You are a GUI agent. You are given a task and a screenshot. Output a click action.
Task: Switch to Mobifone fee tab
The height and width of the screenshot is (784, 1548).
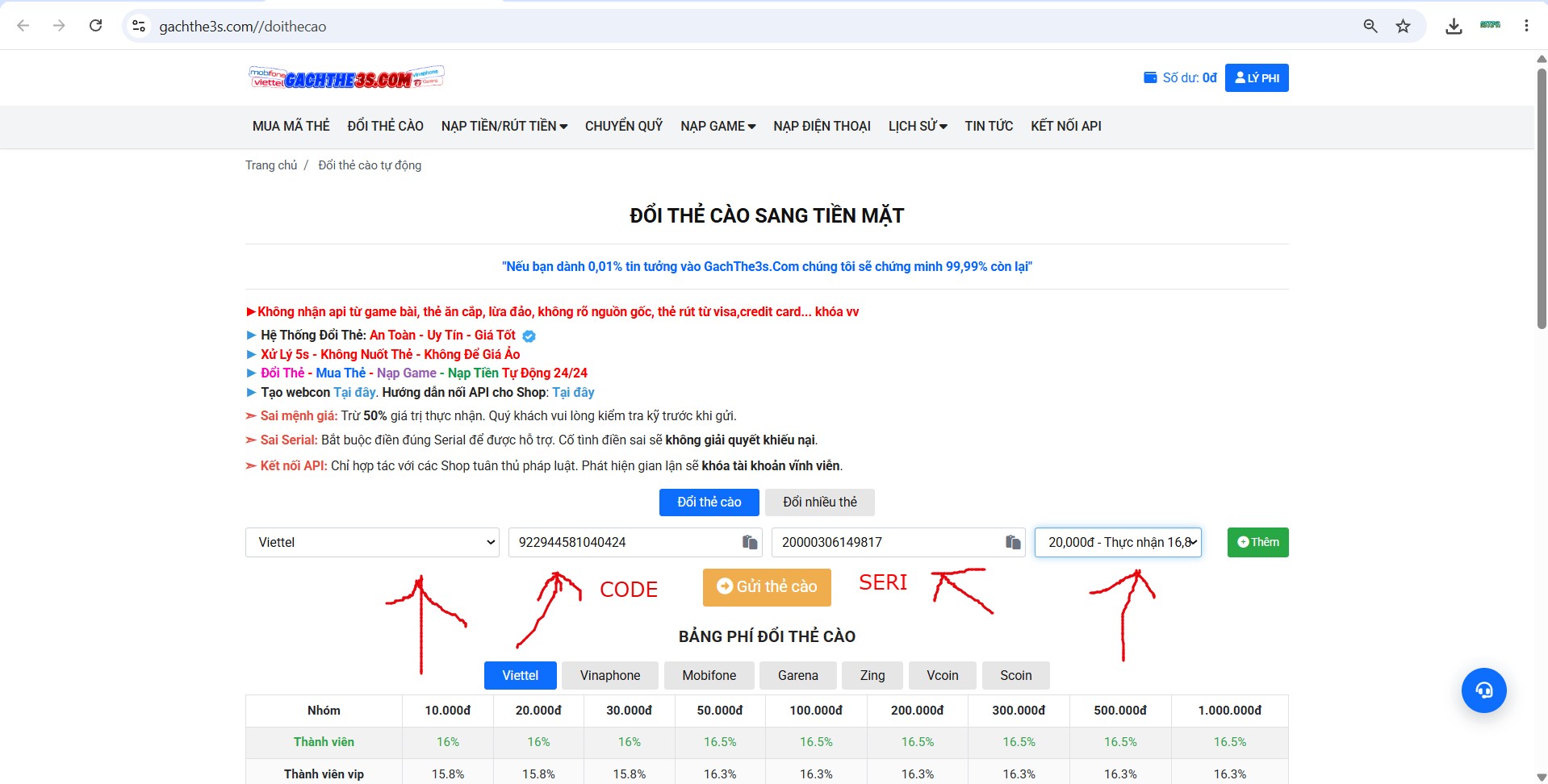pyautogui.click(x=709, y=675)
